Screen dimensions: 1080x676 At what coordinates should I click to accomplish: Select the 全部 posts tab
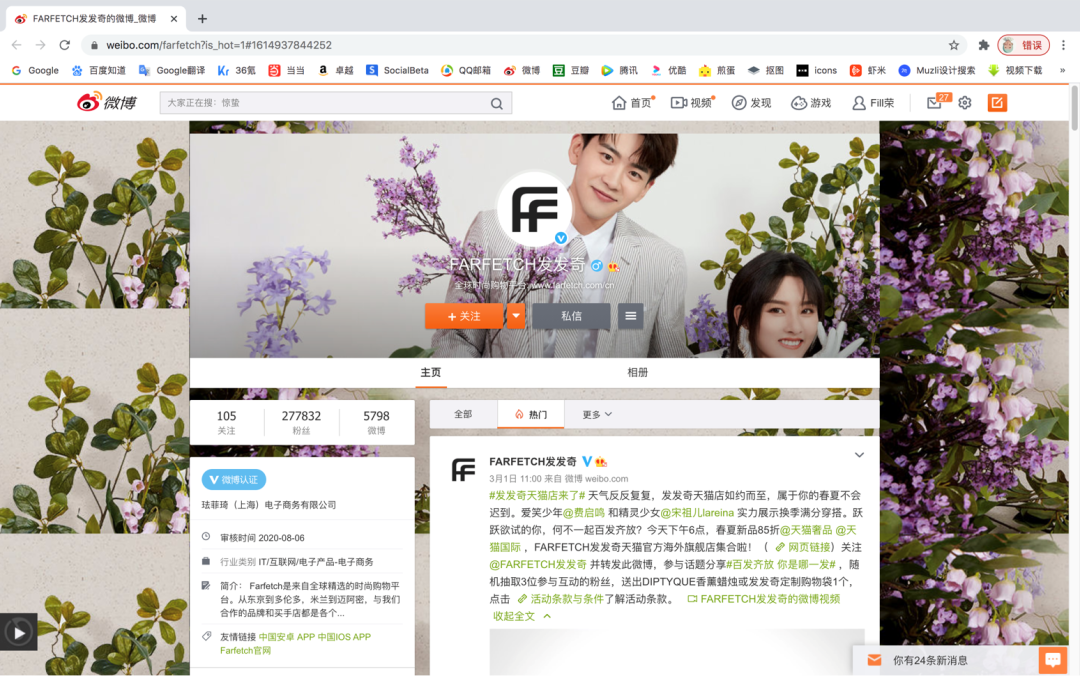tap(463, 414)
